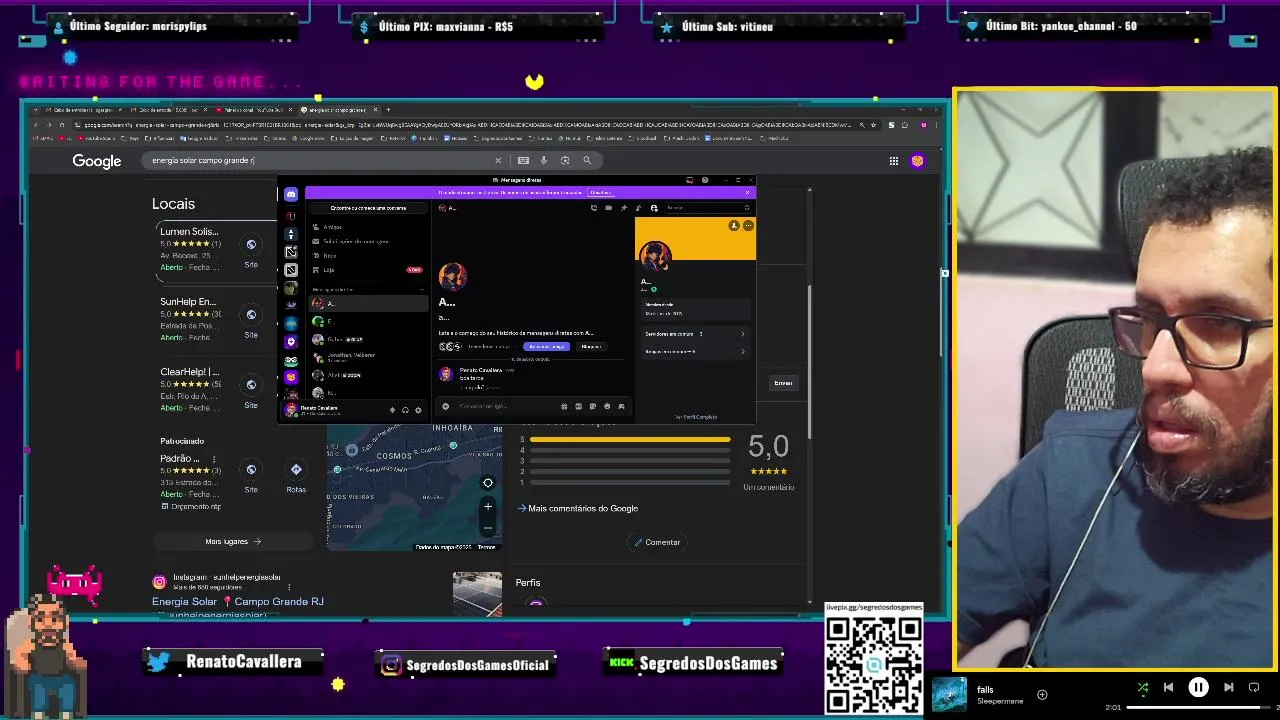
Task: Toggle shuffle in music player
Action: click(1143, 687)
